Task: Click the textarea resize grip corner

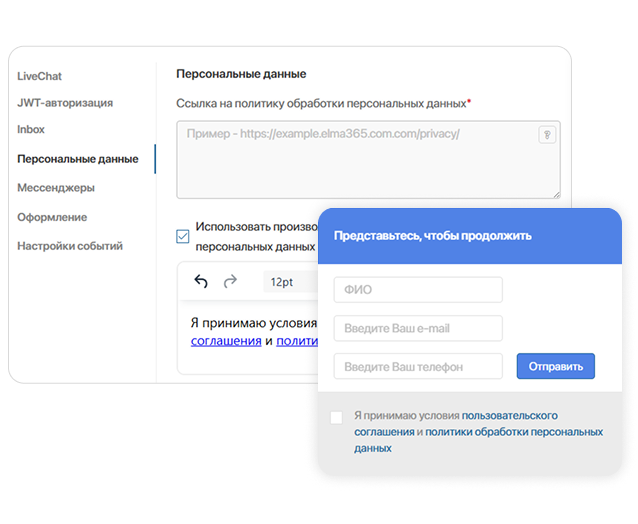Action: 557,195
